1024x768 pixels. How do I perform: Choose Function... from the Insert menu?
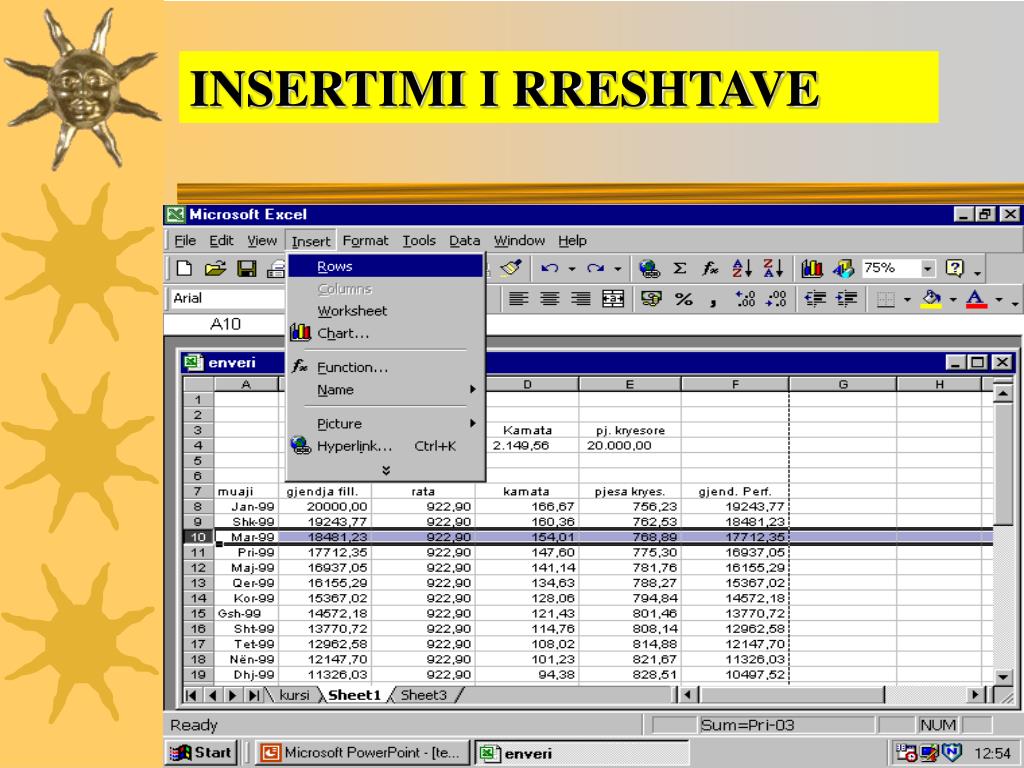pyautogui.click(x=385, y=367)
